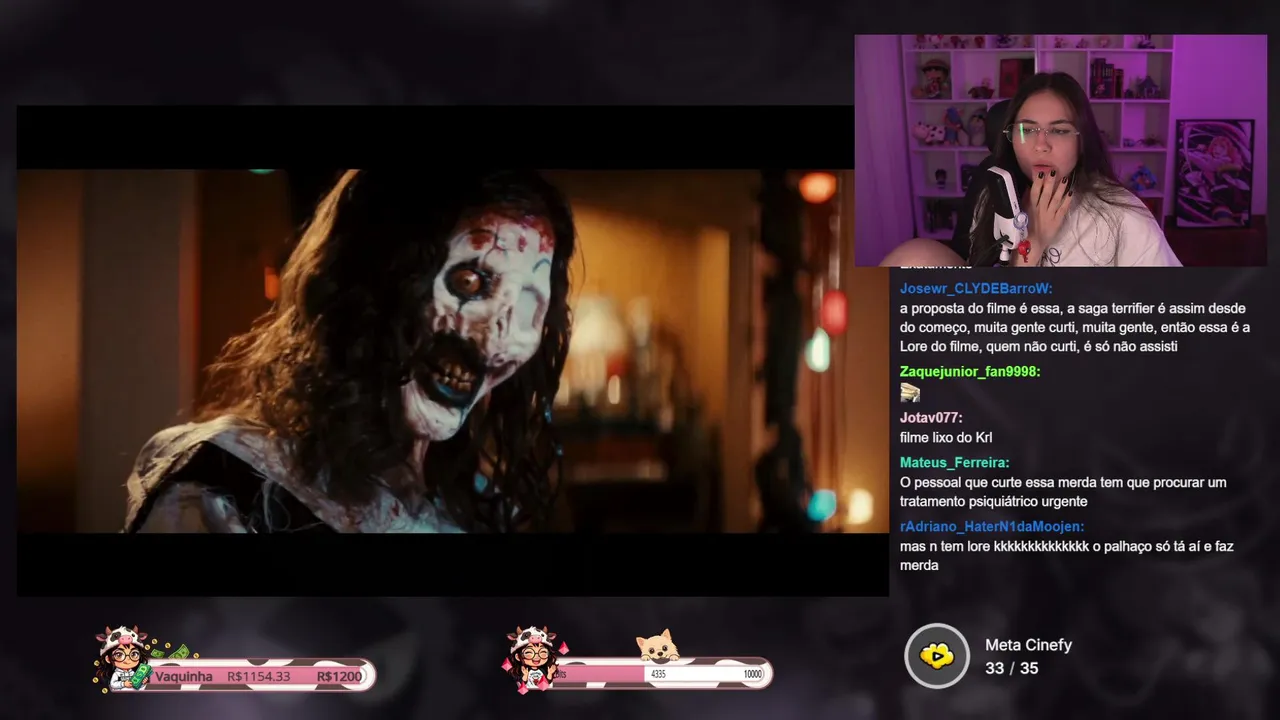Viewport: 1280px width, 720px height.
Task: Click the bits goal progress bar
Action: coord(662,674)
